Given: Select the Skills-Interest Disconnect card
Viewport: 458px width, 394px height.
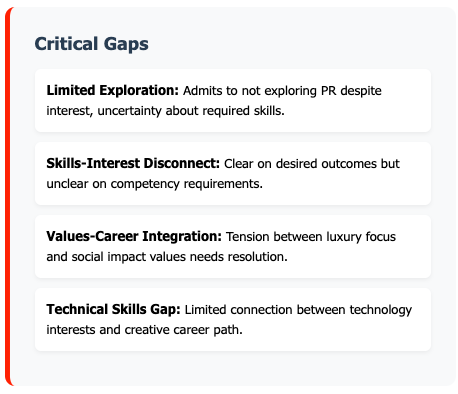Looking at the screenshot, I should (233, 174).
